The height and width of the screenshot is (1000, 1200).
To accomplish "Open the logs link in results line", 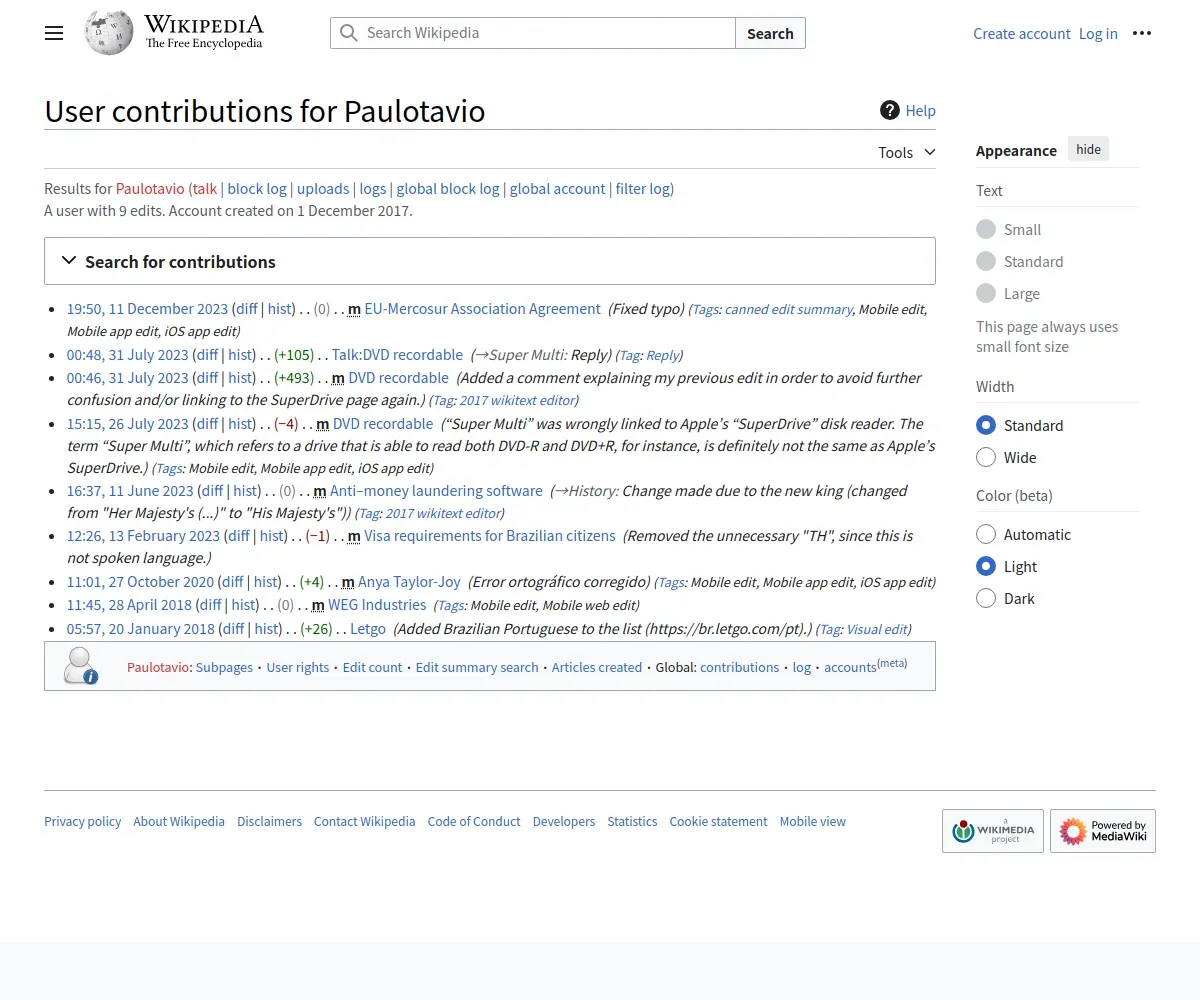I will click(x=373, y=188).
